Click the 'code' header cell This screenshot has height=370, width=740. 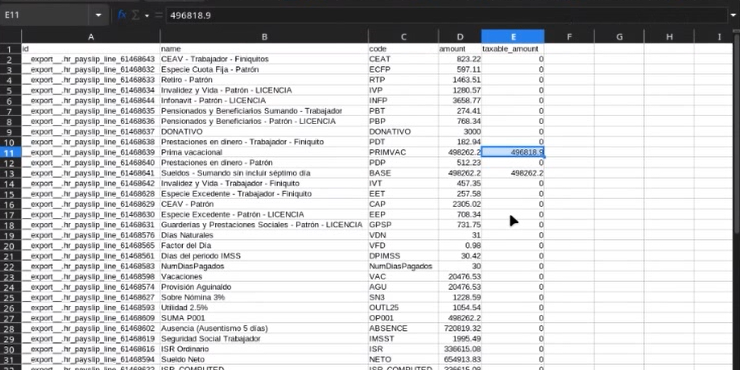point(403,49)
